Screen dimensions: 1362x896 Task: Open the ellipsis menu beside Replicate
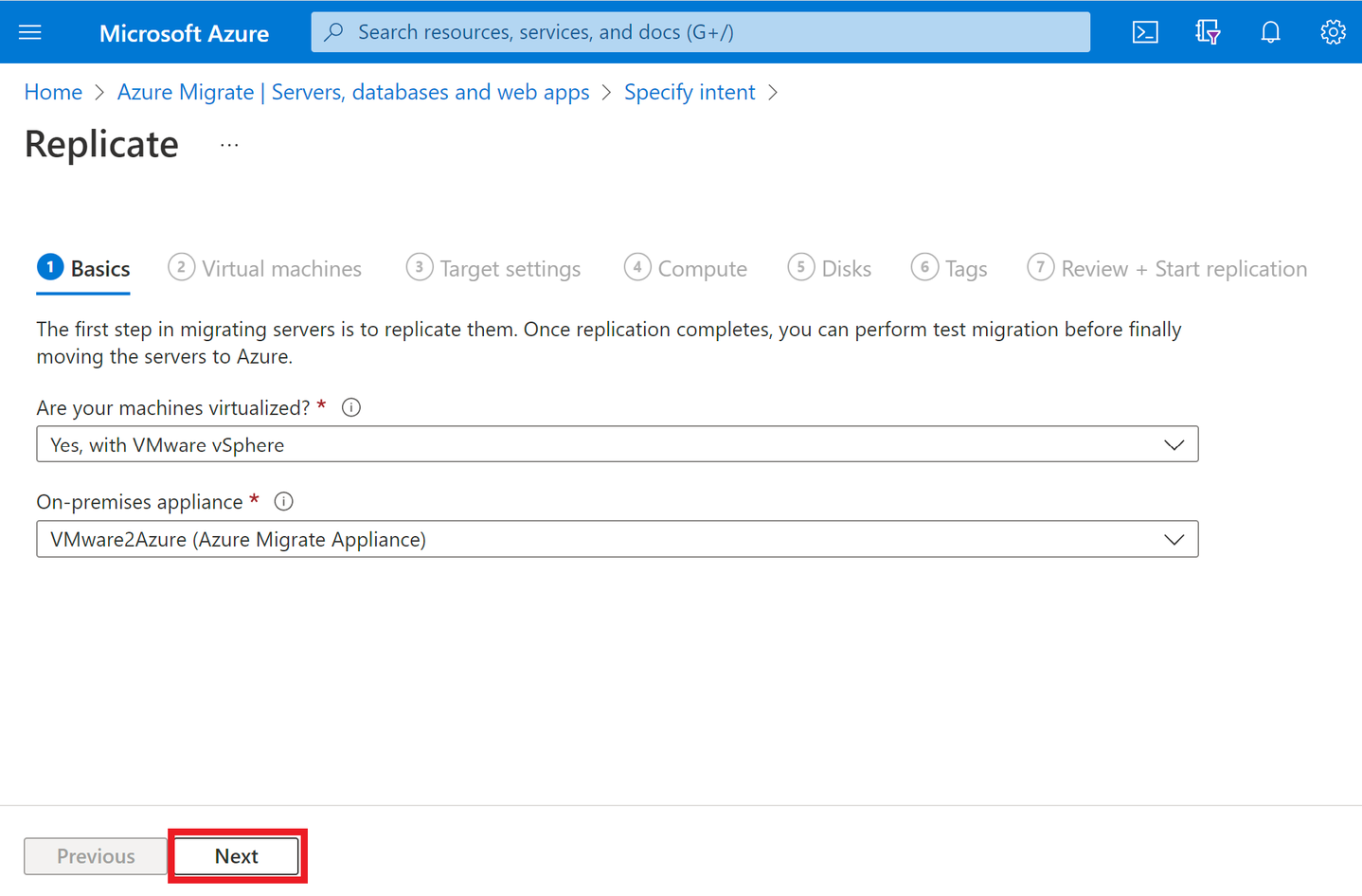[229, 145]
